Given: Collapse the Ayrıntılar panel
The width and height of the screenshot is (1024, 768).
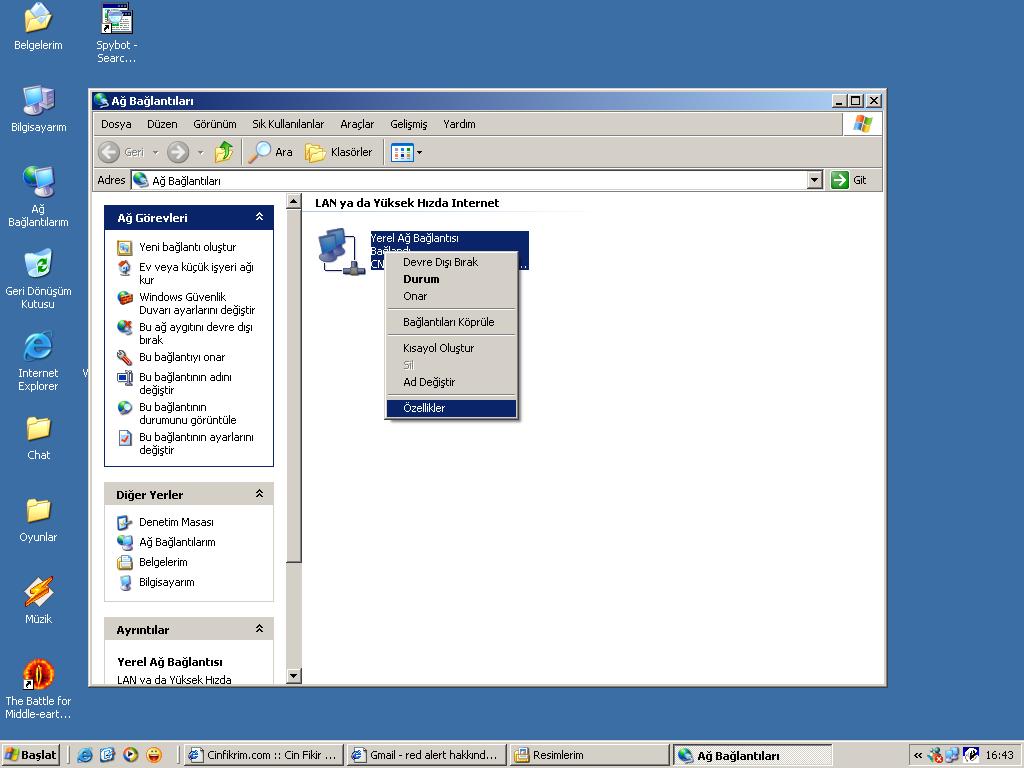Looking at the screenshot, I should click(259, 628).
